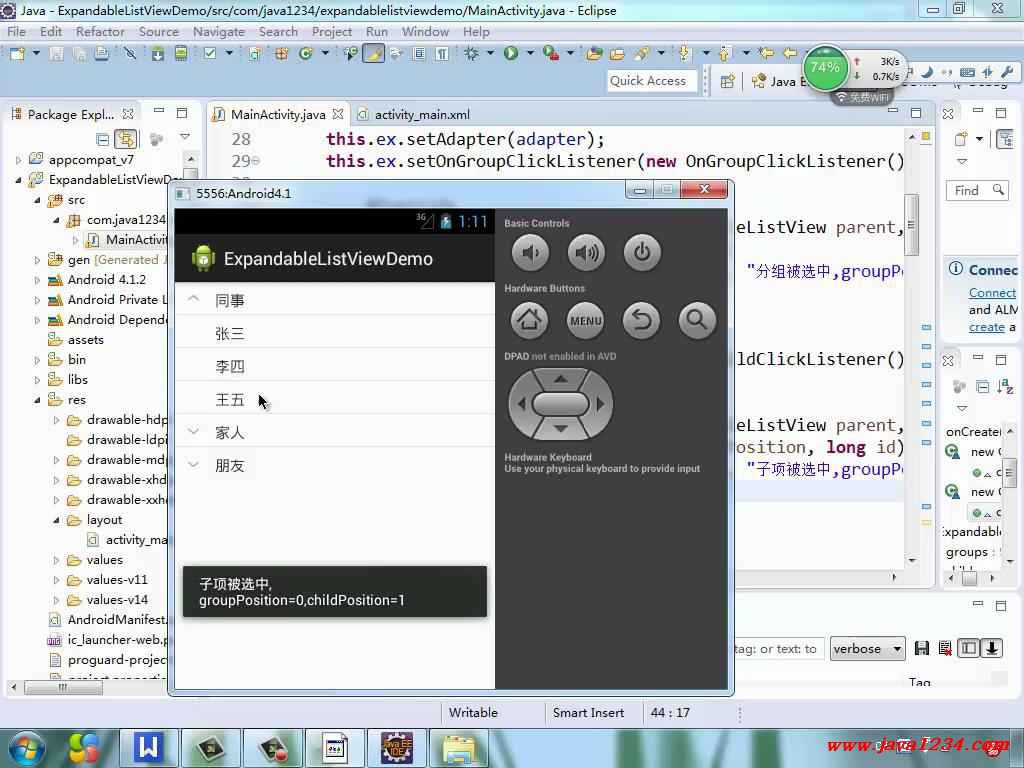Open the file explorer folder taskbar icon
1024x768 pixels.
pyautogui.click(x=459, y=748)
